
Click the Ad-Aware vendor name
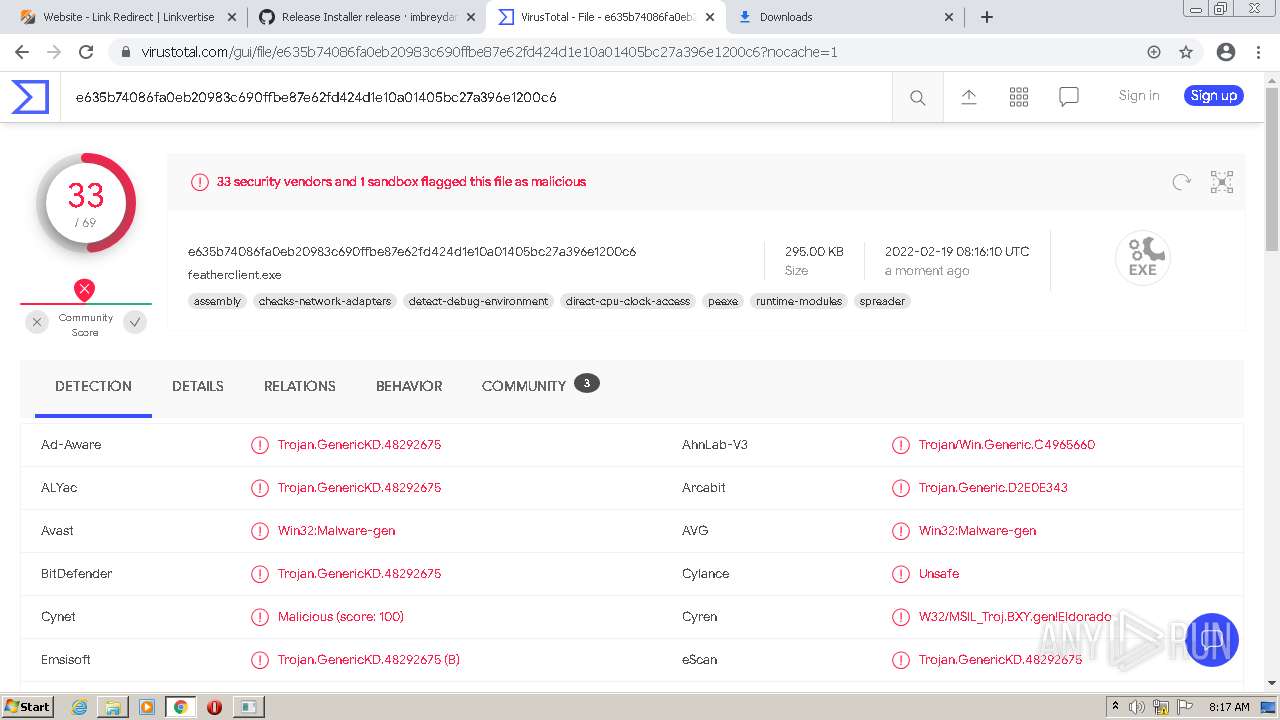tap(71, 445)
